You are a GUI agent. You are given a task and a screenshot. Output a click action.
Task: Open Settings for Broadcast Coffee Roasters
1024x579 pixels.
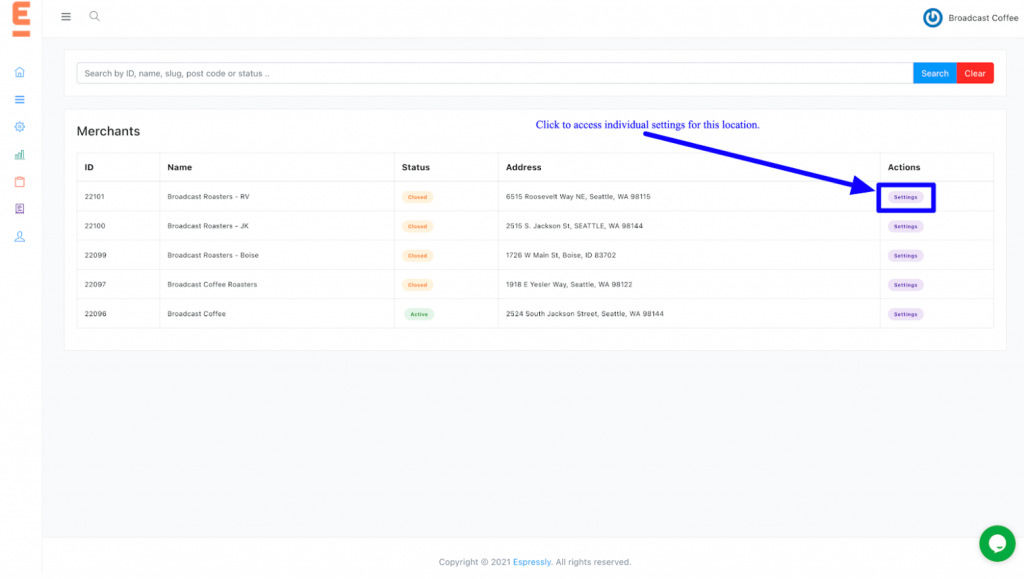pyautogui.click(x=905, y=285)
